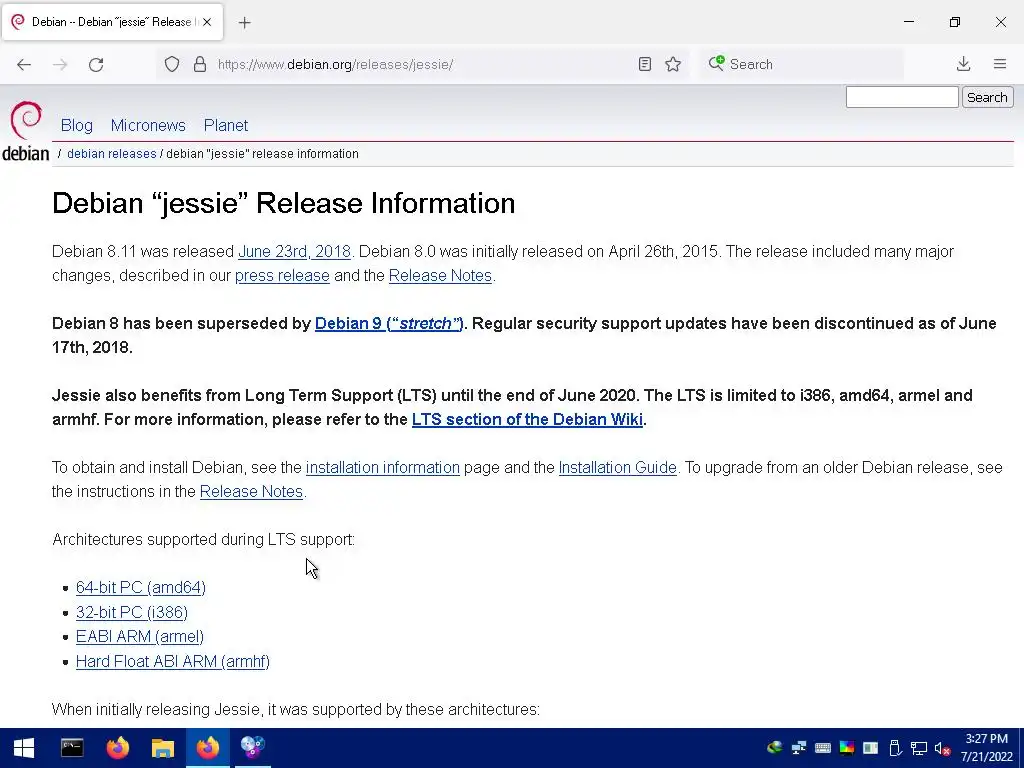Click the disc utility taskbar icon
This screenshot has width=1024, height=768.
coord(253,748)
